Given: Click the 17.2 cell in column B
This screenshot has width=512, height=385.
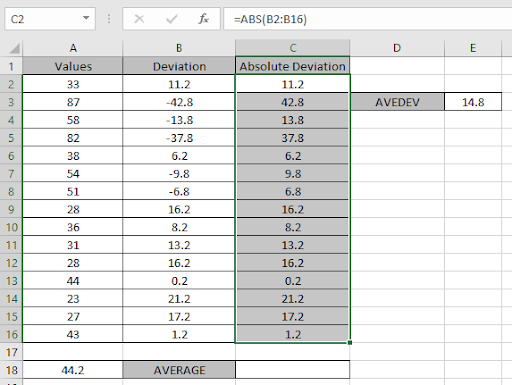Looking at the screenshot, I should 179,316.
